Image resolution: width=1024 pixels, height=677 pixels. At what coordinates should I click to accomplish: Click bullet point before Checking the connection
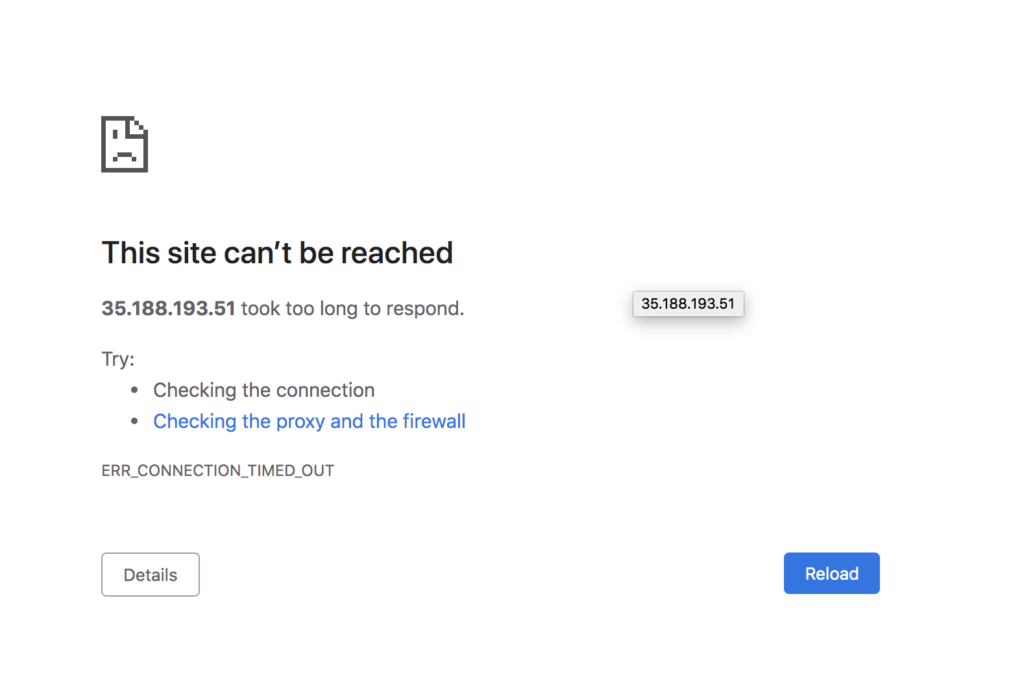tap(134, 390)
